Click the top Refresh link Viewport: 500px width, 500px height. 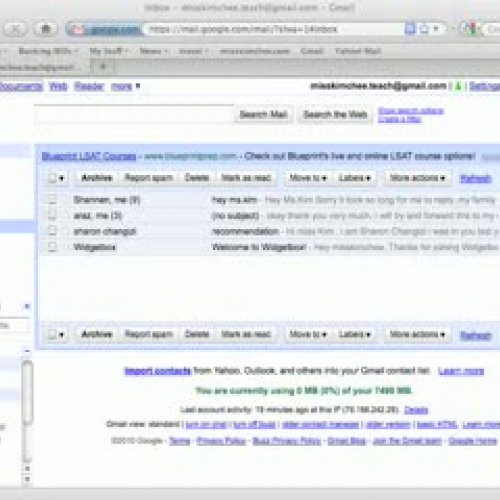coord(475,179)
